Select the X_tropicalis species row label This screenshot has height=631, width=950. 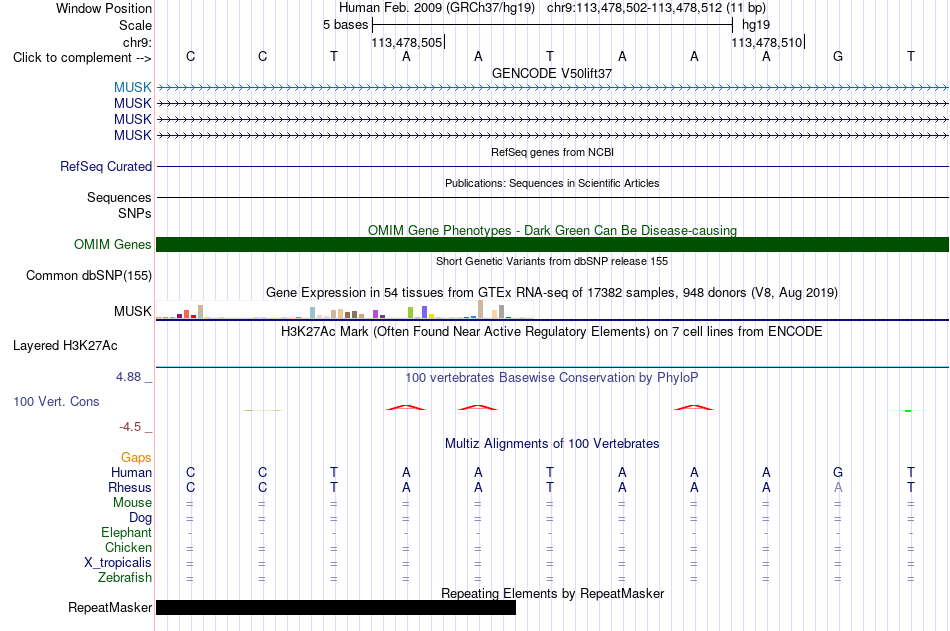point(118,563)
